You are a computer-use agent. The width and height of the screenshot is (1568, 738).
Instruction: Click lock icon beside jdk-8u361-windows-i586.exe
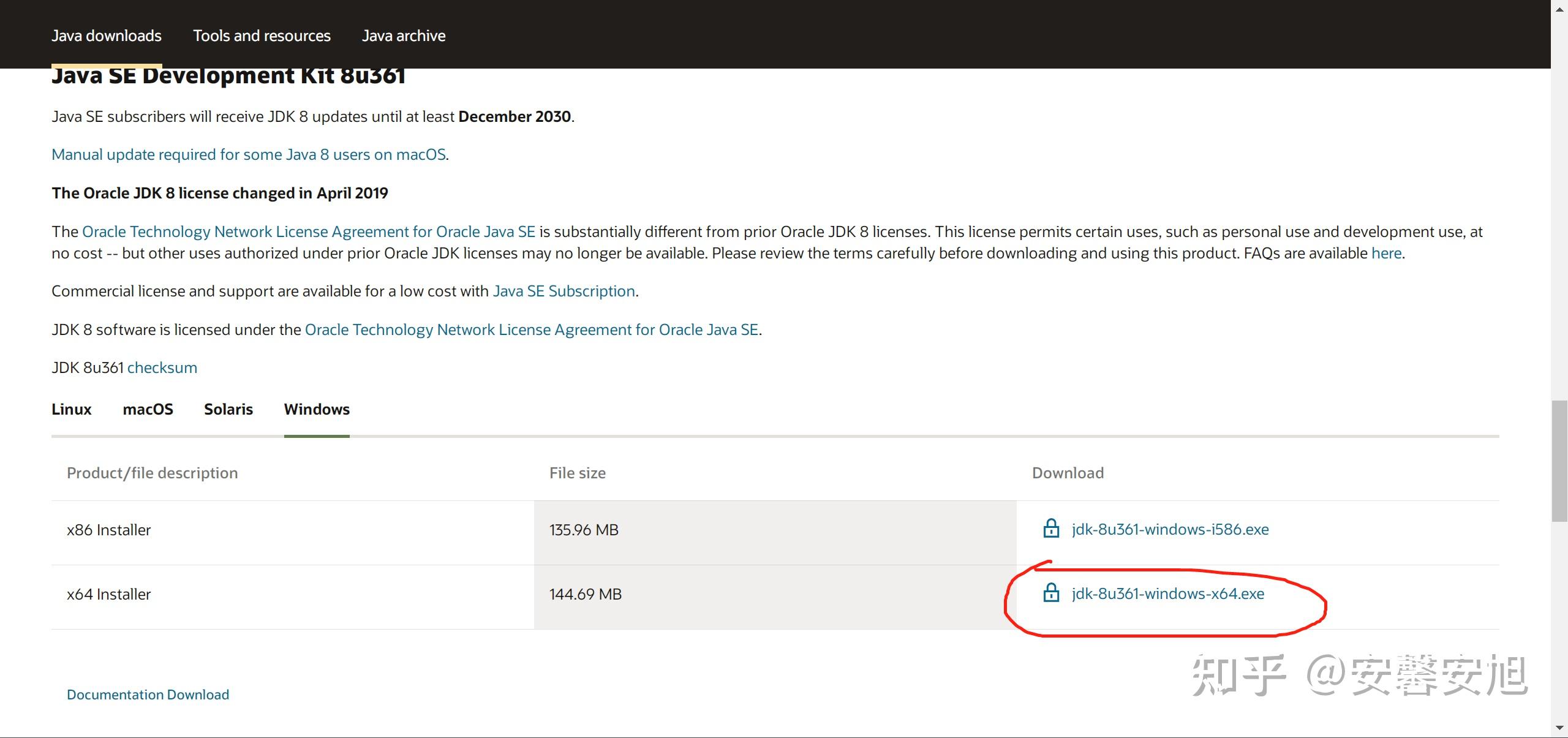[x=1051, y=529]
